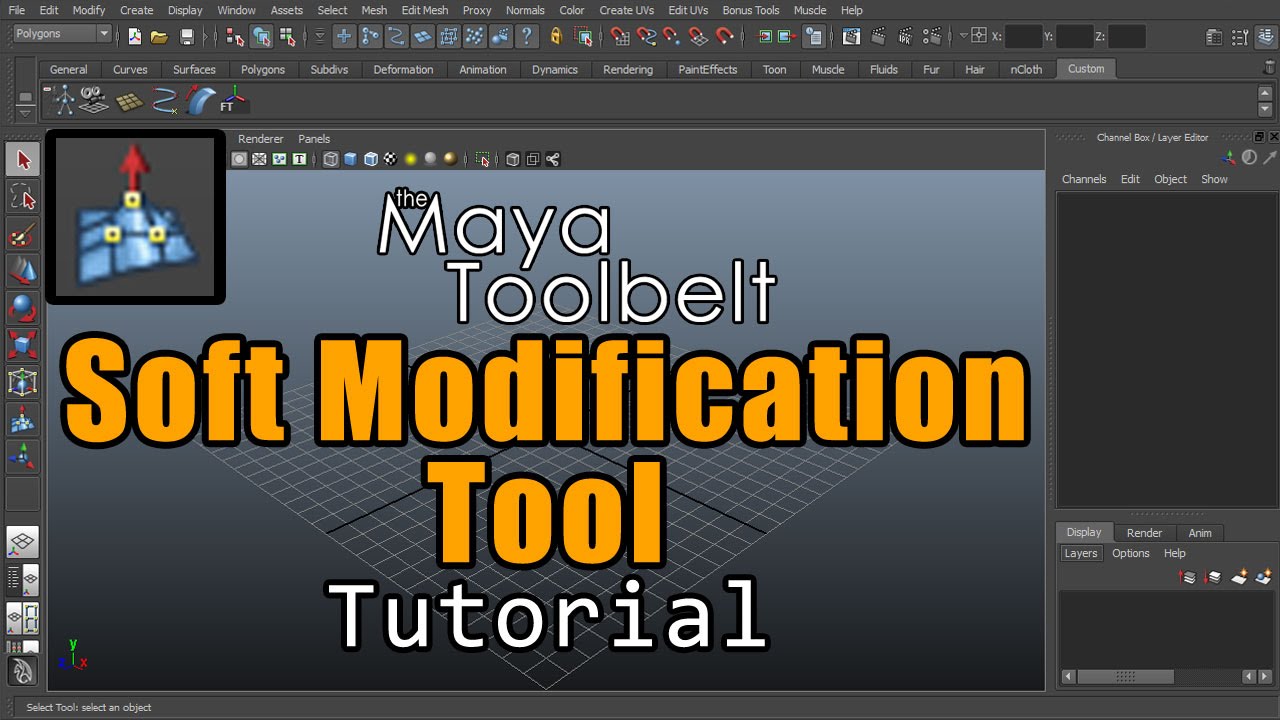Open the Renderer panel menu
Screen dimensions: 1280x720
tap(261, 139)
